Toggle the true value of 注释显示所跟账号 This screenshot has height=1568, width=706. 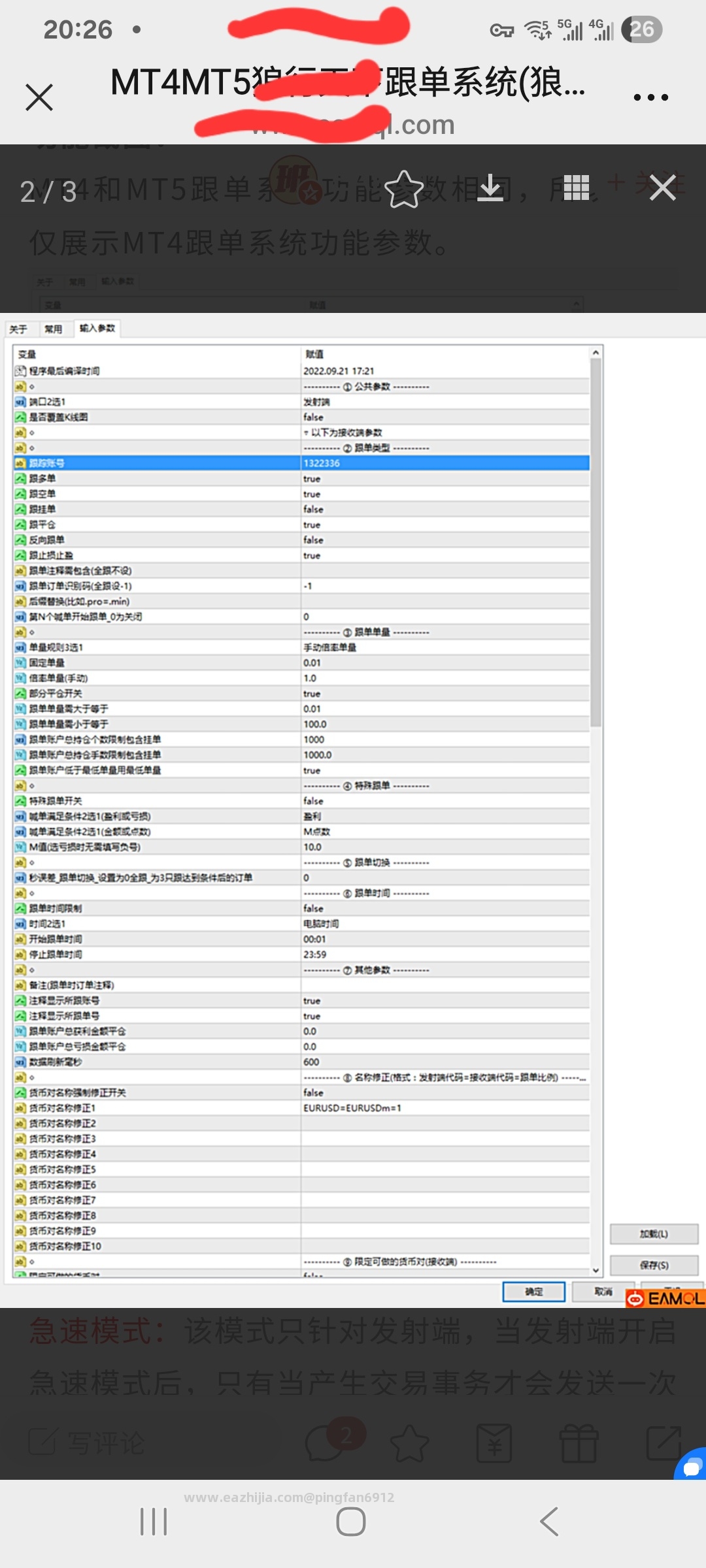(x=445, y=1000)
